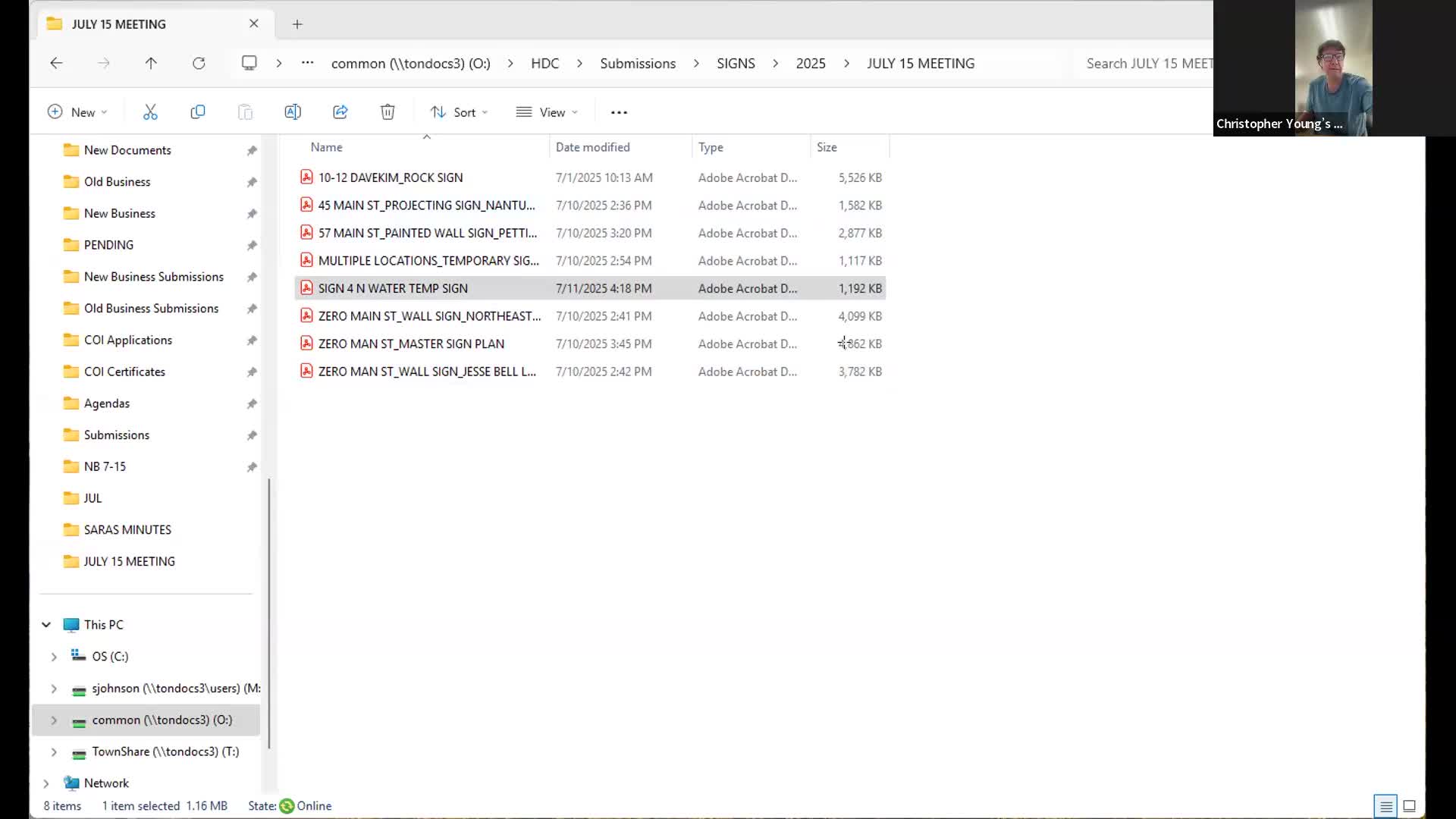Click the Cut scissors icon
The image size is (1456, 819).
pos(150,112)
